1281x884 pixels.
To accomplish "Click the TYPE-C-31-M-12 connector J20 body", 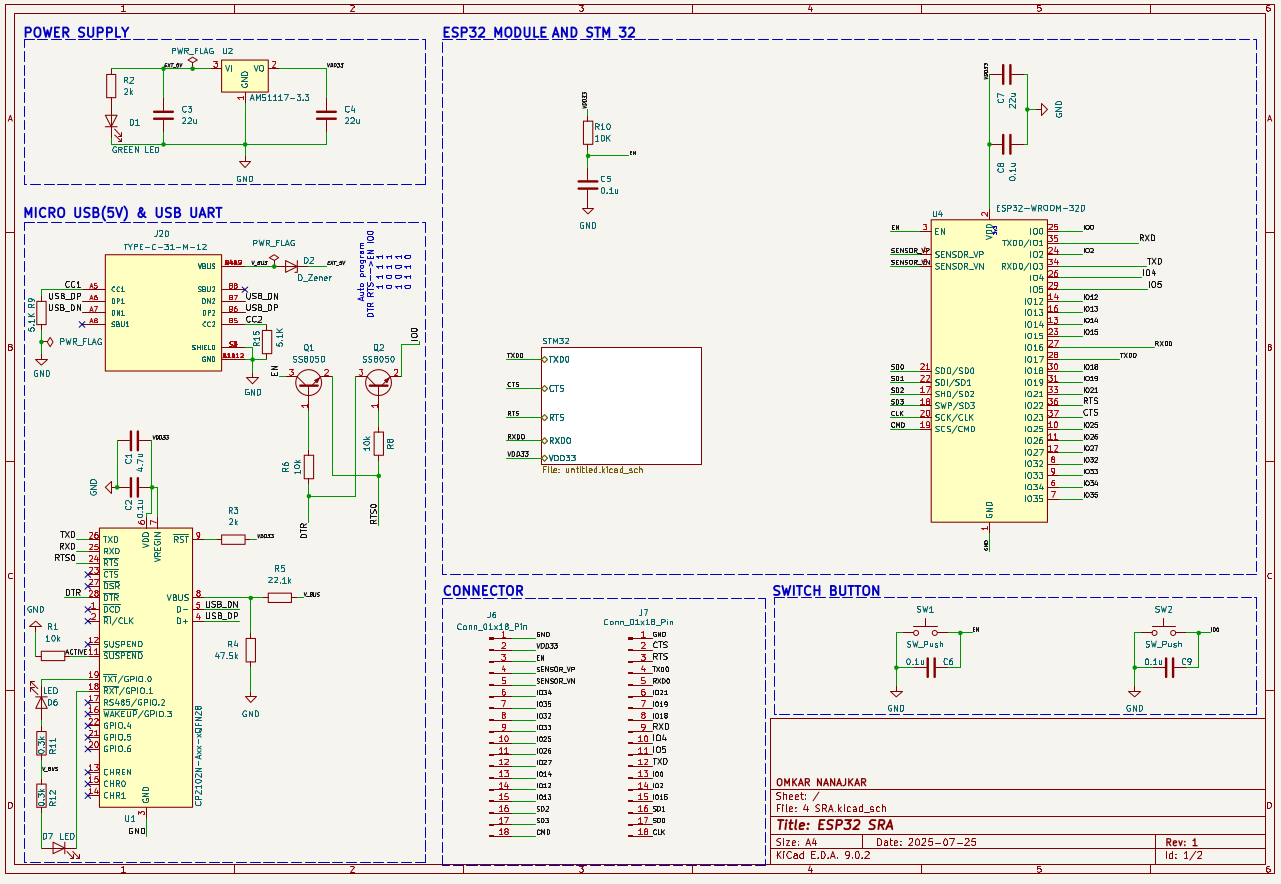I will pos(162,314).
